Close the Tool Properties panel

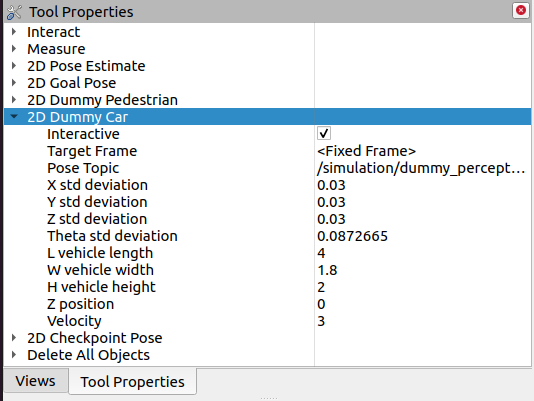[x=520, y=11]
